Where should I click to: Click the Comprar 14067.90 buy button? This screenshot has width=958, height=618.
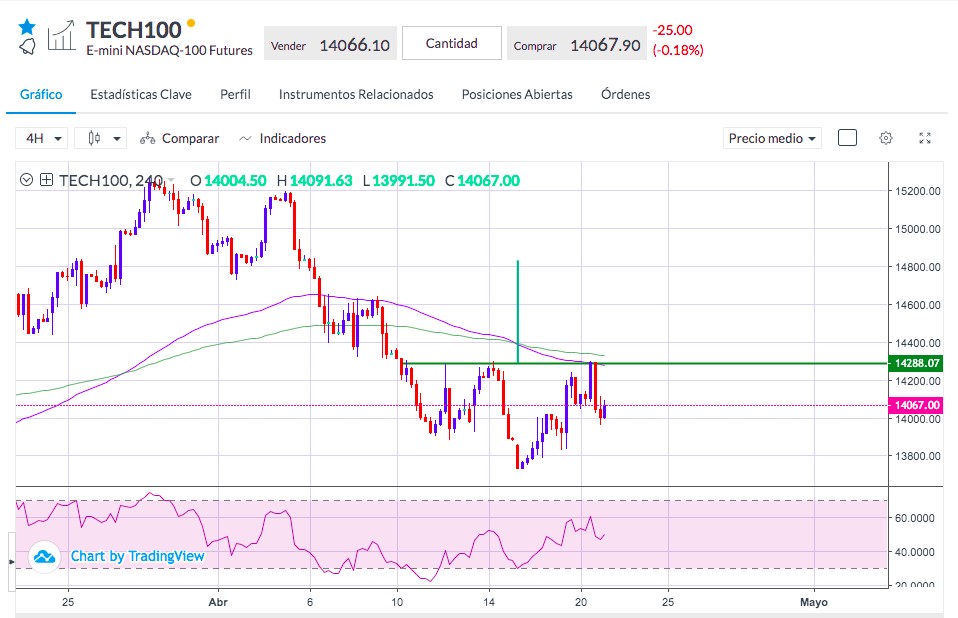point(577,43)
